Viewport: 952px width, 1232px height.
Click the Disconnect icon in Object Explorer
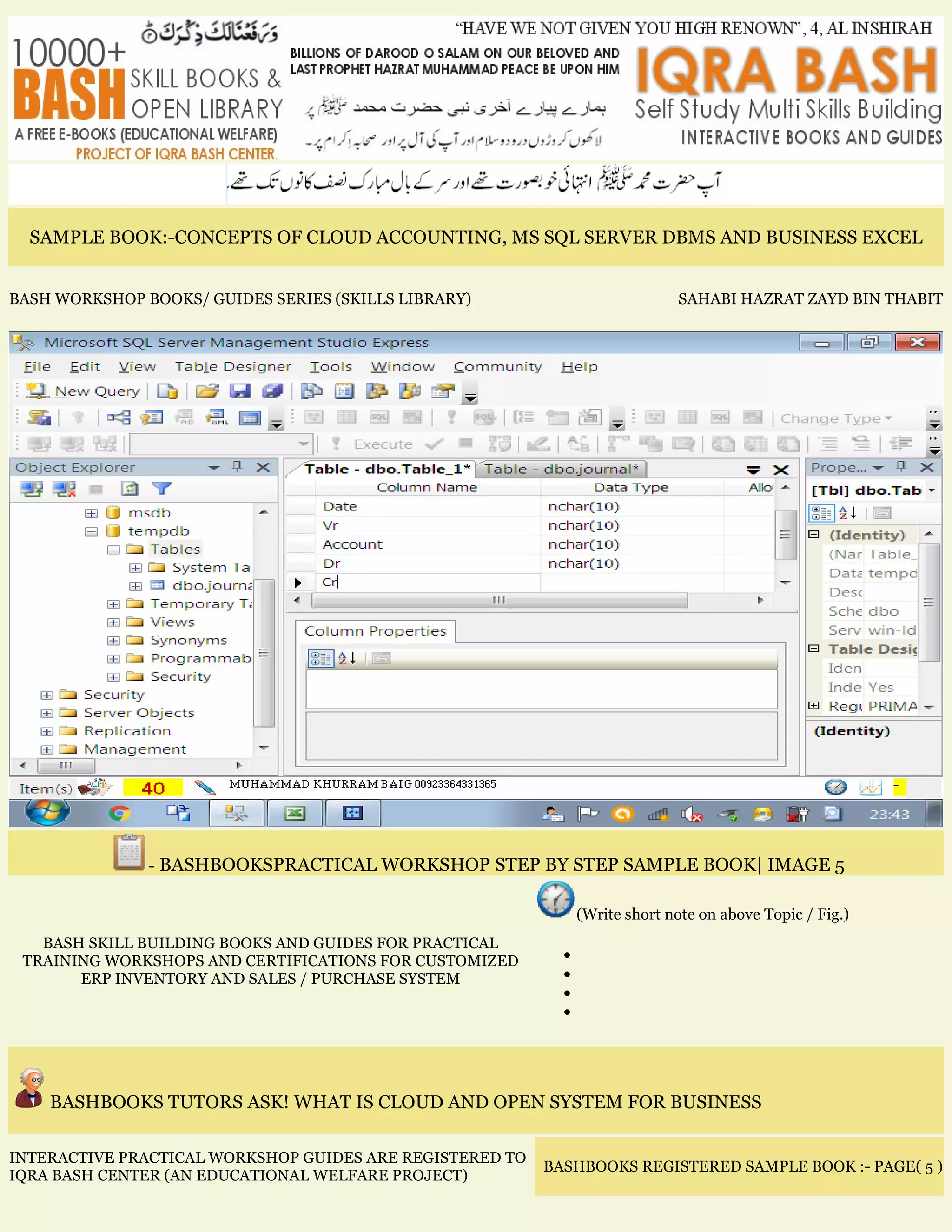point(64,489)
